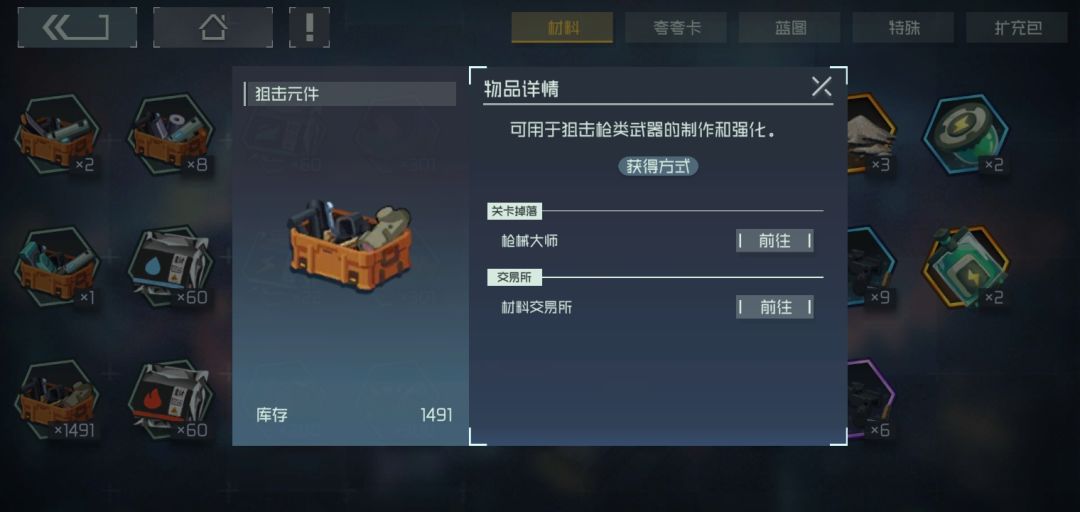Switch to the 夸夸卡 tab
The width and height of the screenshot is (1080, 512).
coord(676,28)
